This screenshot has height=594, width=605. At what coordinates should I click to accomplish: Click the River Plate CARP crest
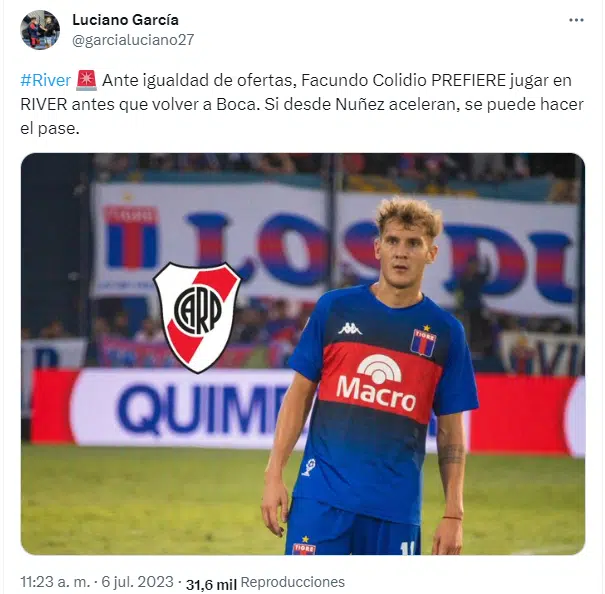[197, 317]
